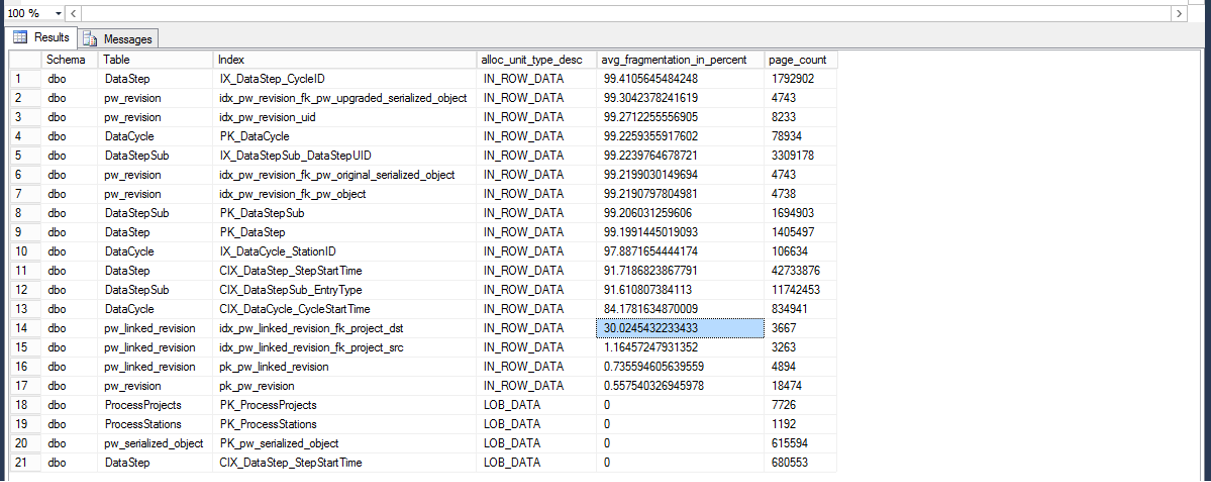Click the horizontal scrollbar left arrow
The height and width of the screenshot is (482, 1211).
click(74, 13)
